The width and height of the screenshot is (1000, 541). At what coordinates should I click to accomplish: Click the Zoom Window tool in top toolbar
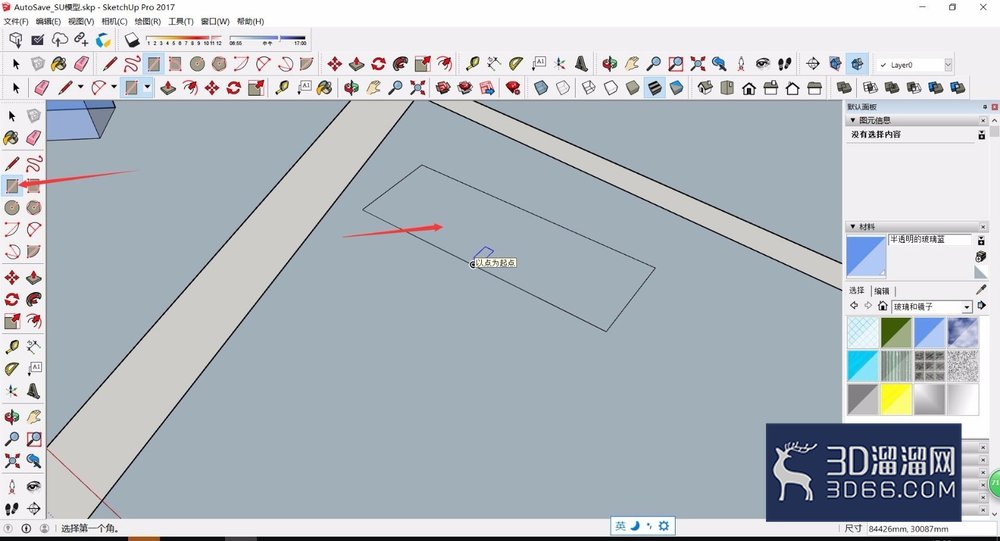pos(675,64)
